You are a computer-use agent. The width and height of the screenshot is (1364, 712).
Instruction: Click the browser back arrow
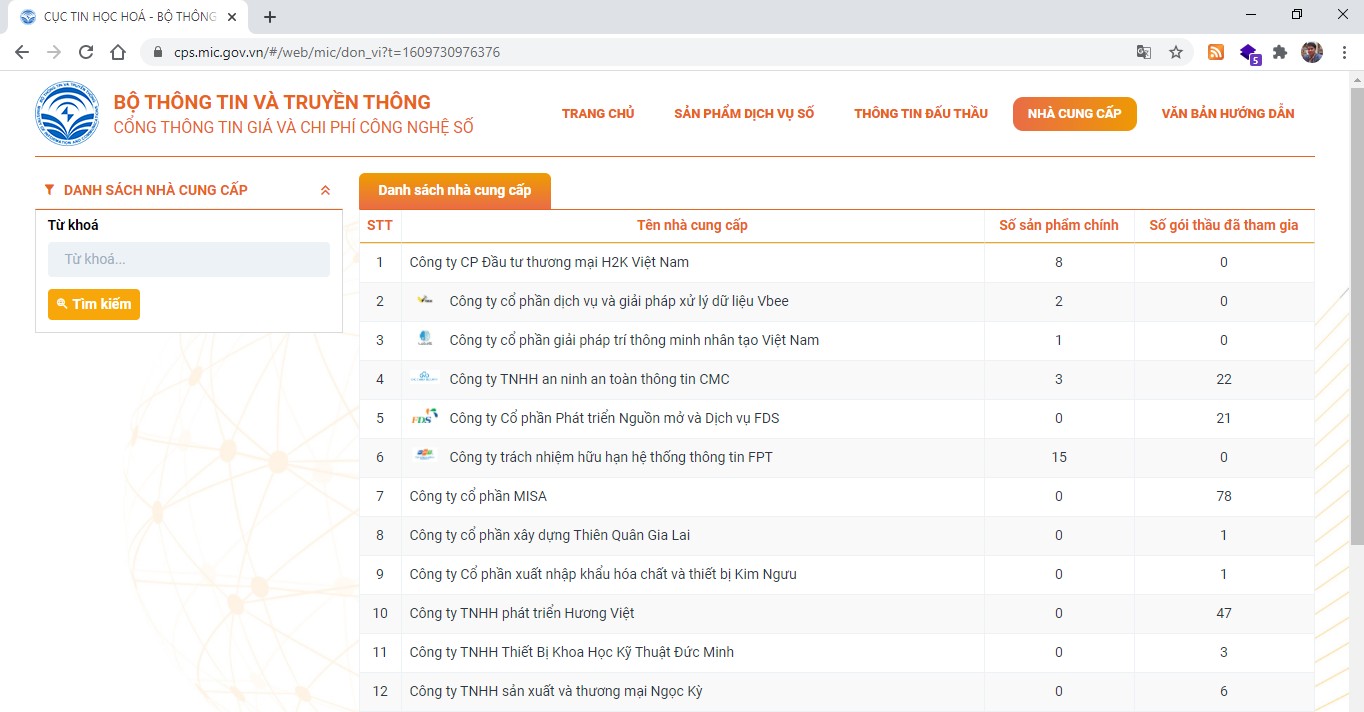pos(22,52)
